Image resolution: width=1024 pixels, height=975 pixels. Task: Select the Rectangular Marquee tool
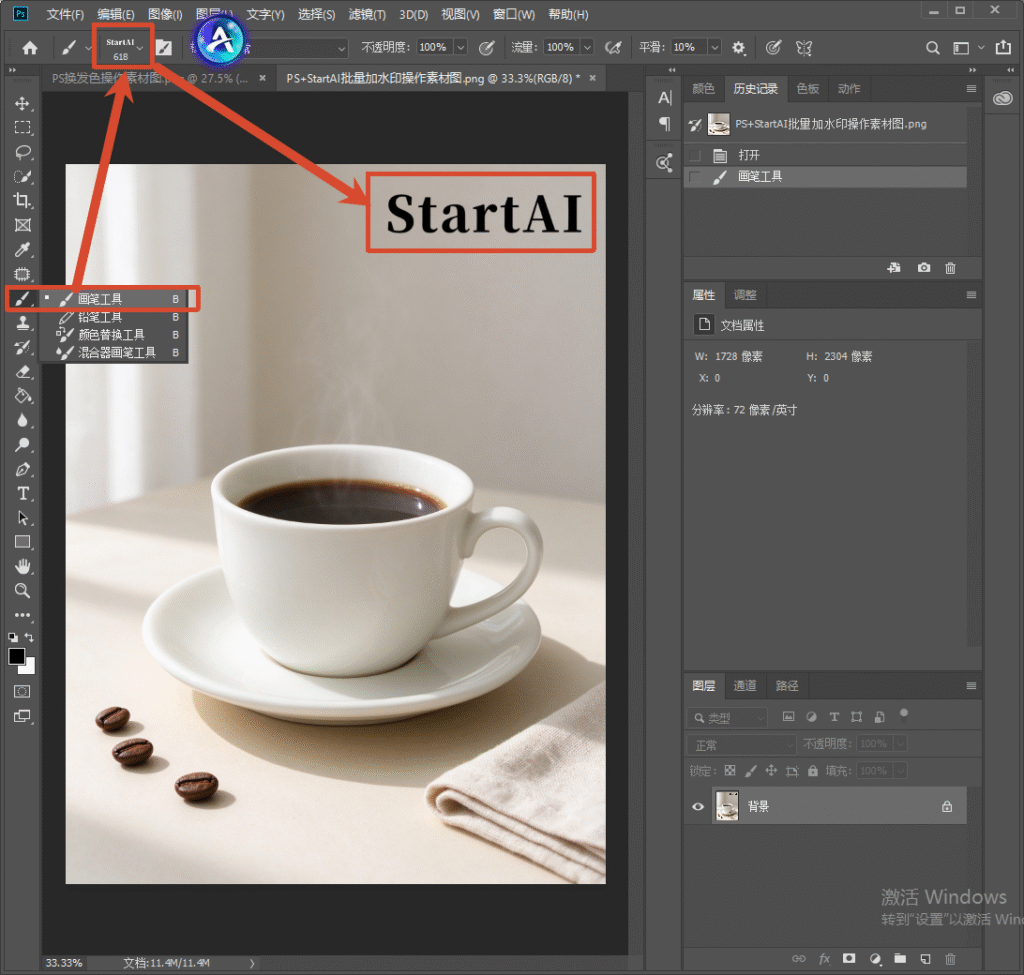point(22,128)
